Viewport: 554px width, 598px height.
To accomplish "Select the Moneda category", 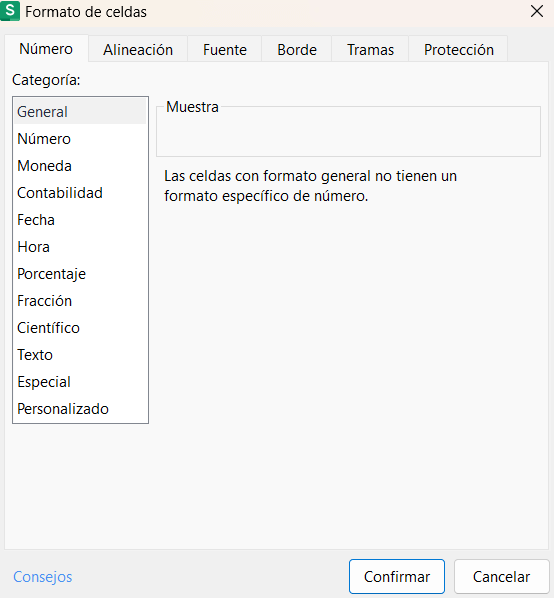I will click(x=80, y=166).
